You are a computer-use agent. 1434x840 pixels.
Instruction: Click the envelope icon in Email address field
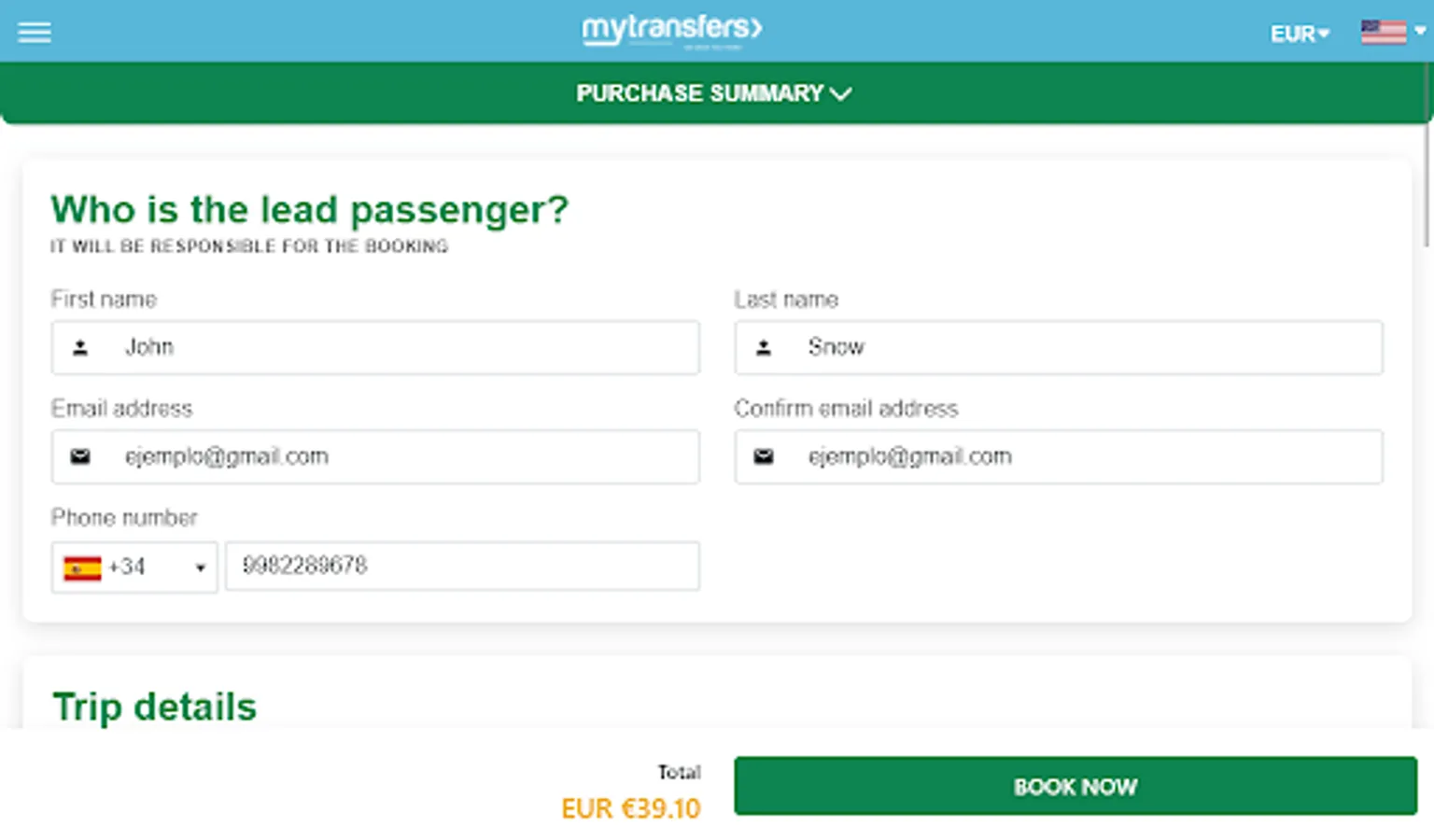point(80,456)
